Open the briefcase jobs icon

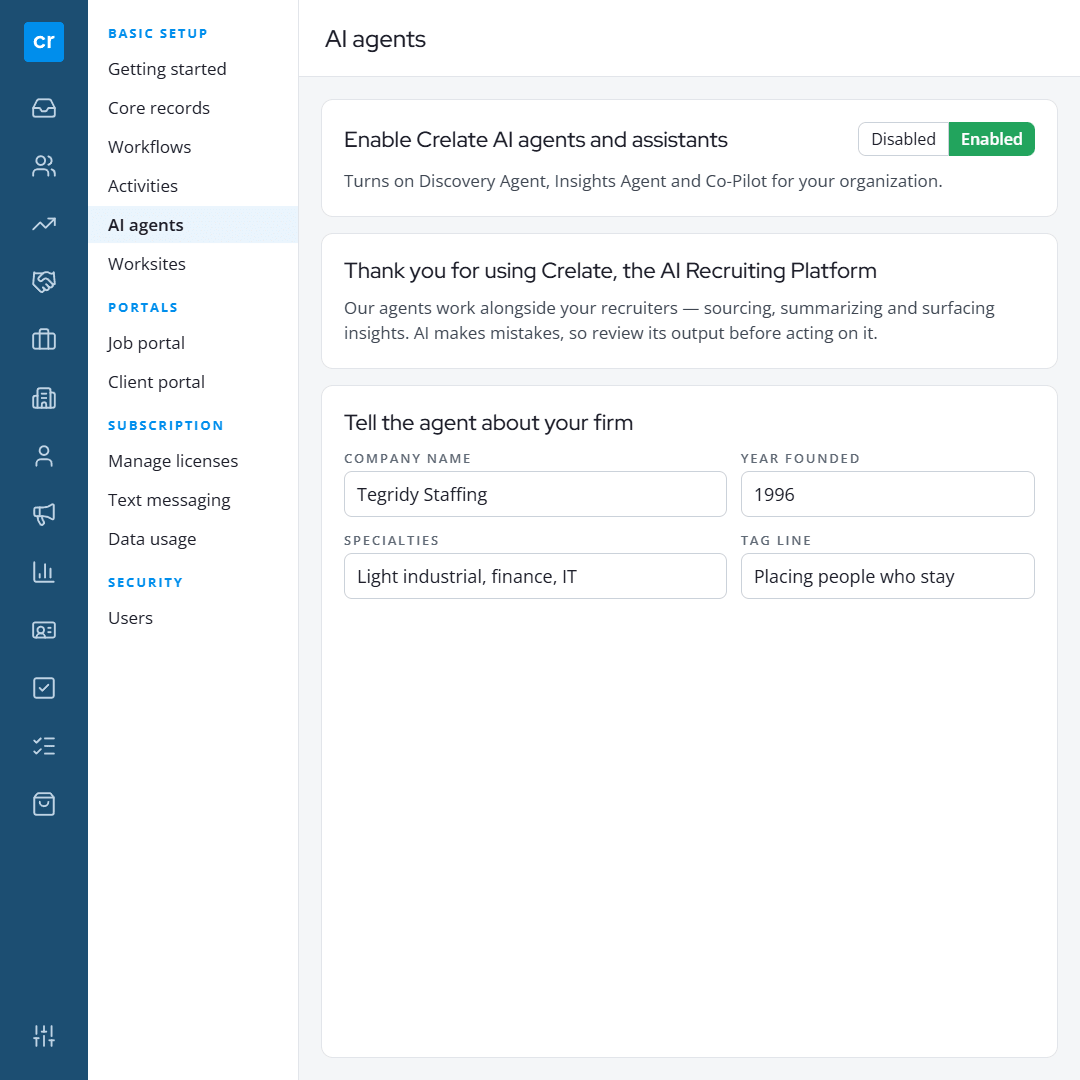click(43, 340)
